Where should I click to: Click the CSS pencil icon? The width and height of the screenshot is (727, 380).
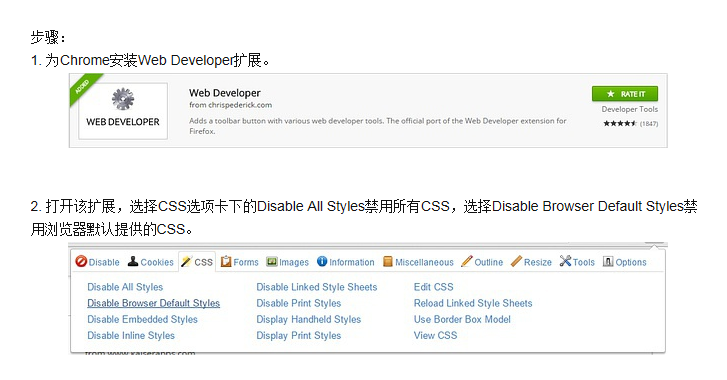[186, 261]
